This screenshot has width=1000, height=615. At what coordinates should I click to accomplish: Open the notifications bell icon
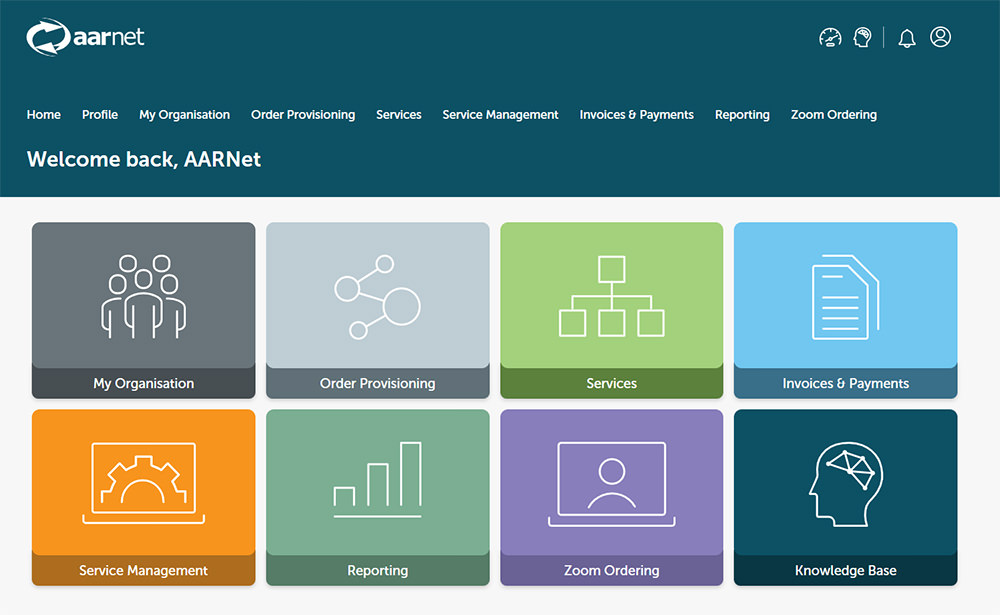coord(907,38)
